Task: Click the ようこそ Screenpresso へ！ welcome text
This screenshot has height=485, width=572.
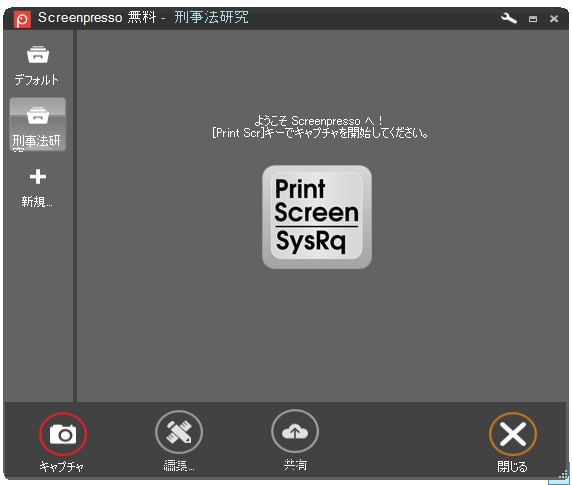Action: [x=318, y=120]
